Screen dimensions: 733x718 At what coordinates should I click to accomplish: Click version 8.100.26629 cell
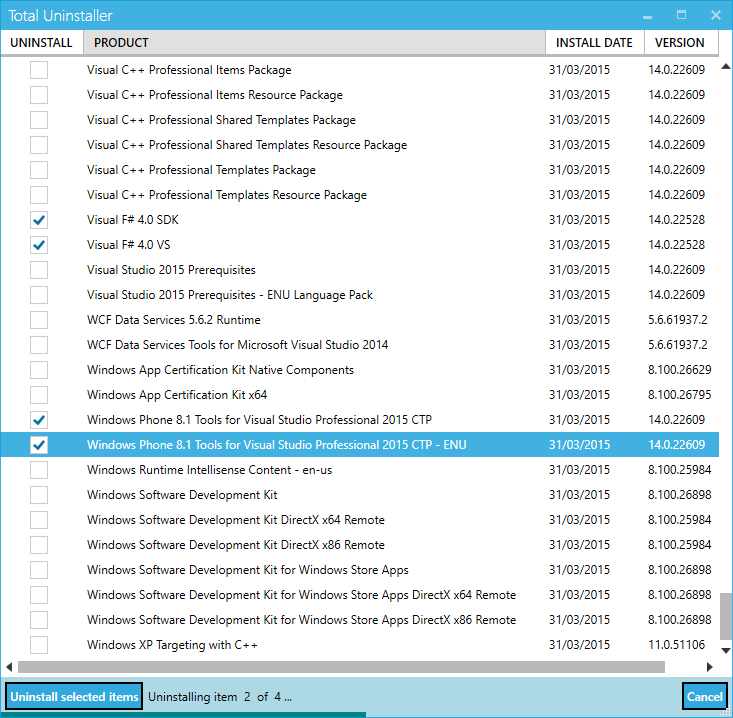point(680,370)
